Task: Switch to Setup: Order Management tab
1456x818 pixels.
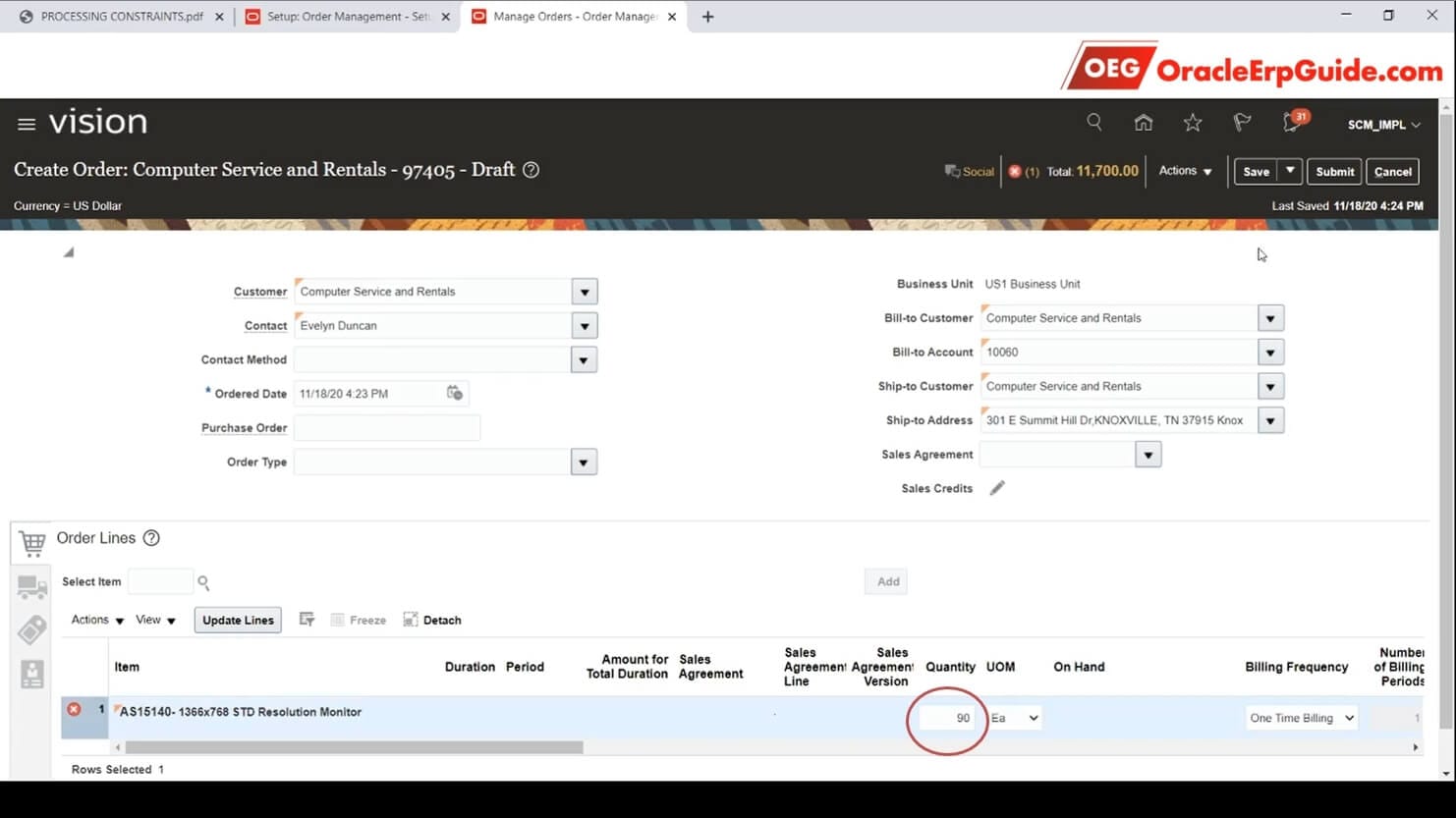Action: 348,17
